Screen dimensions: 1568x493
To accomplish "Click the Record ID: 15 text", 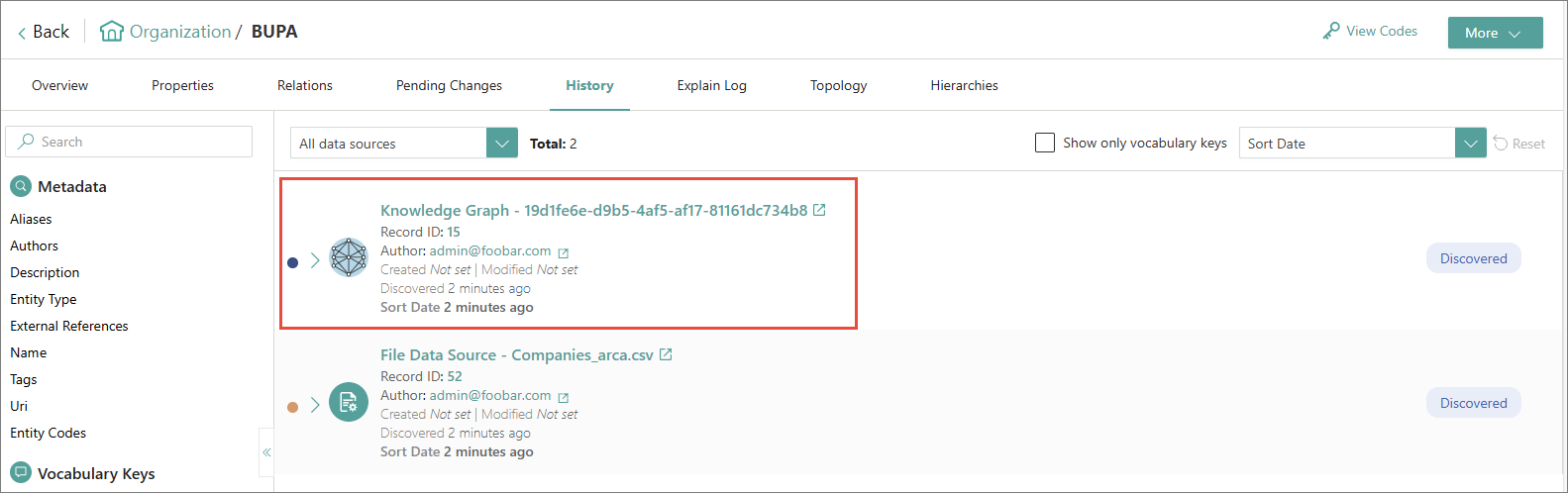I will 420,232.
